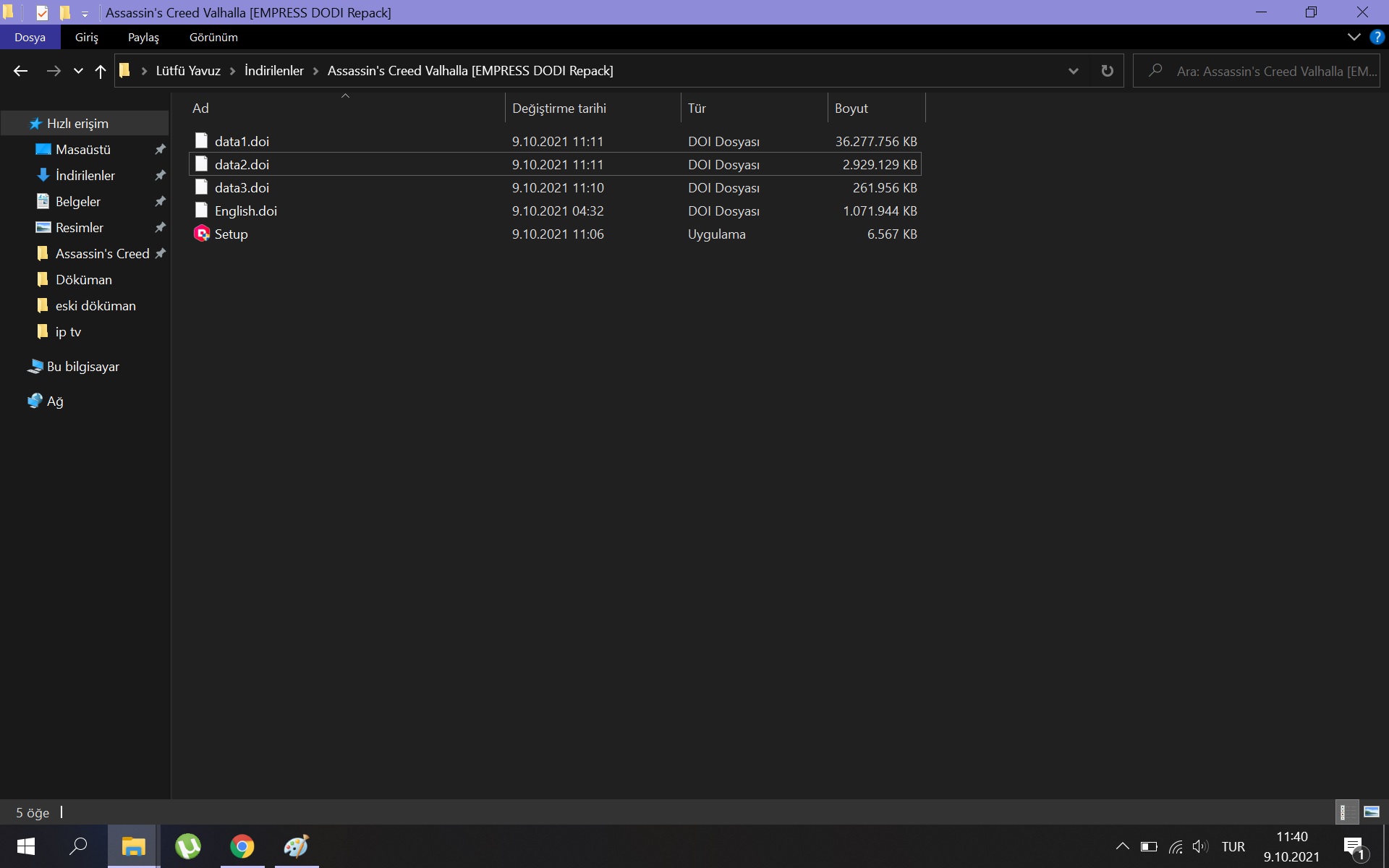Open Assassin's Creed pinned folder

point(102,254)
